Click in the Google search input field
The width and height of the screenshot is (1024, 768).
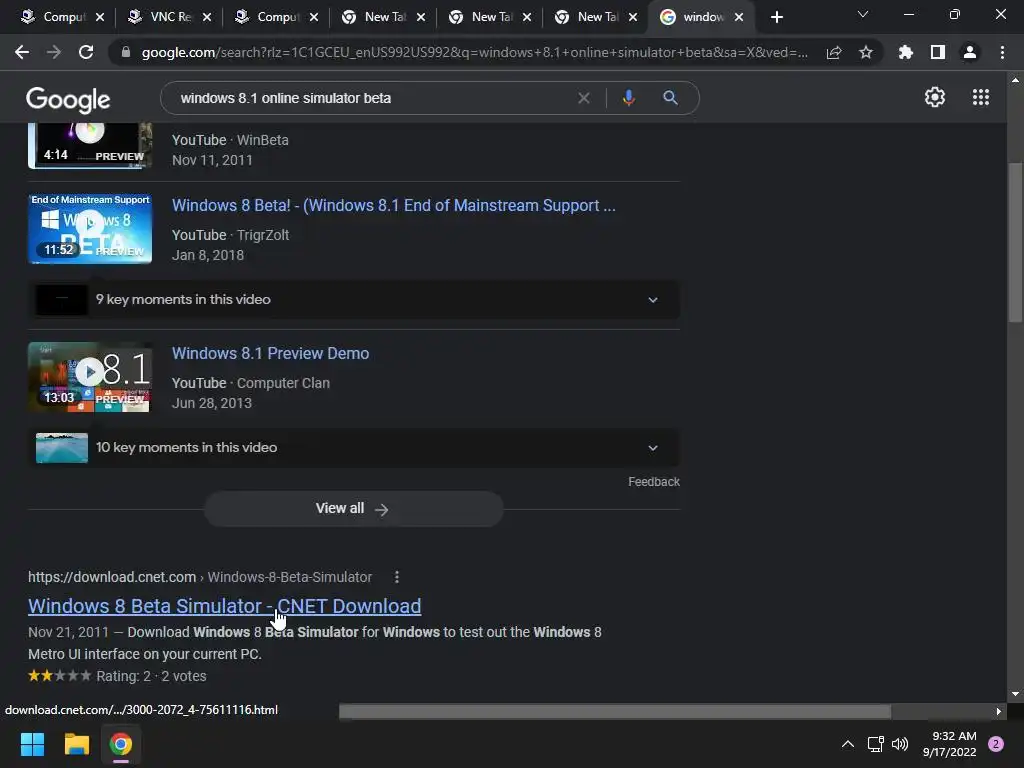[x=372, y=98]
